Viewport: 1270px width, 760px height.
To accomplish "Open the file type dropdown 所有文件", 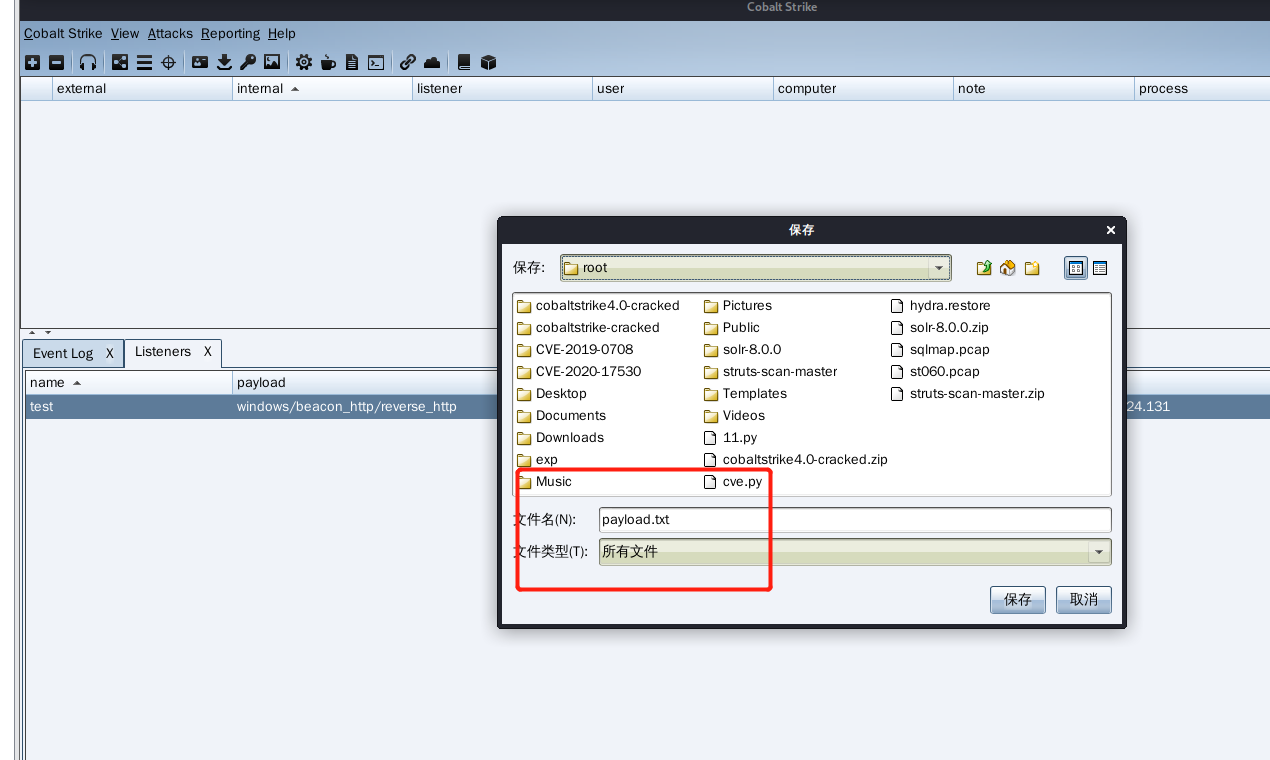I will tap(855, 552).
